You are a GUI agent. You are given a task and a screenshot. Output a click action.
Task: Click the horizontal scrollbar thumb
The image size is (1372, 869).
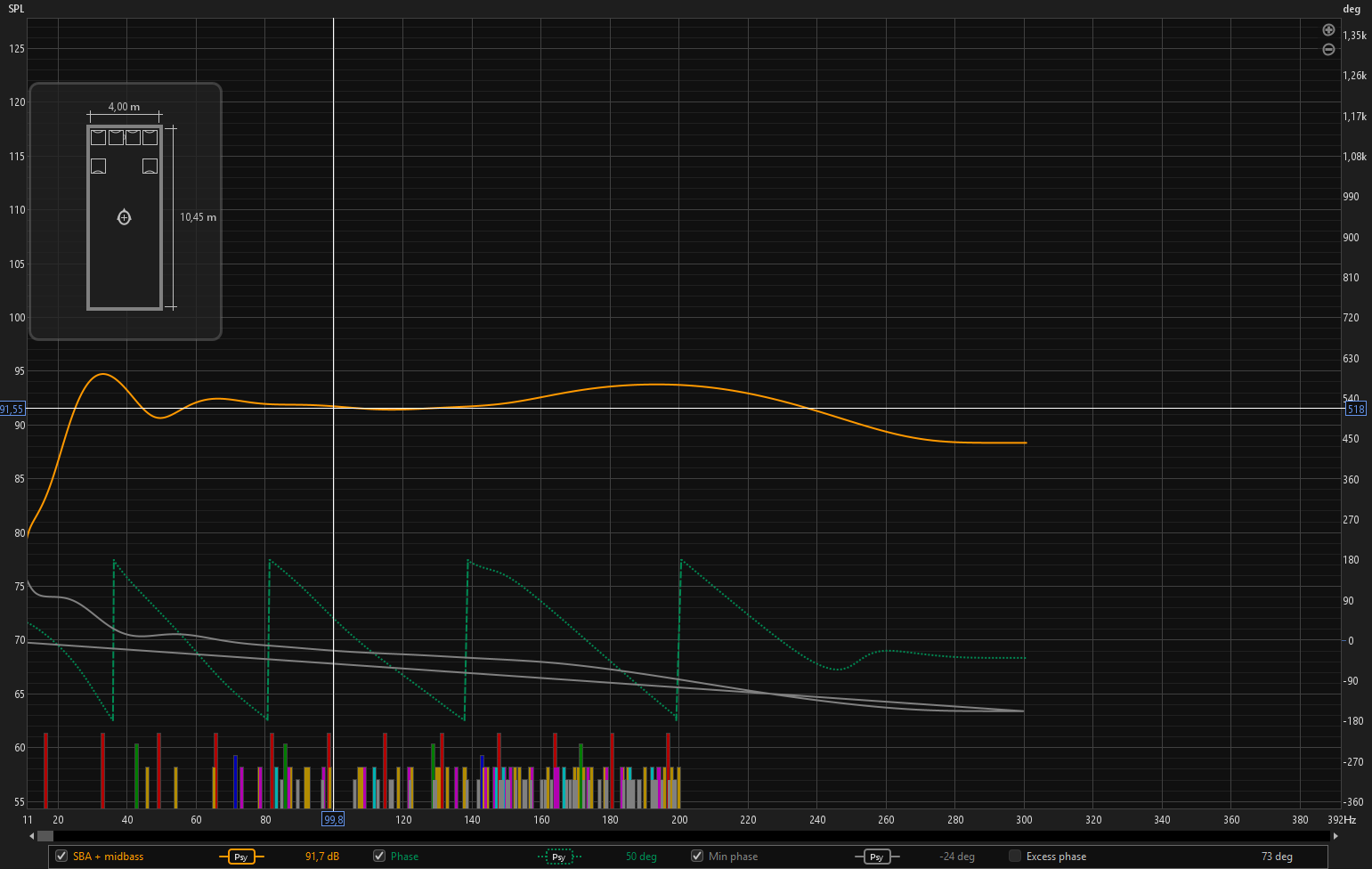coord(45,836)
